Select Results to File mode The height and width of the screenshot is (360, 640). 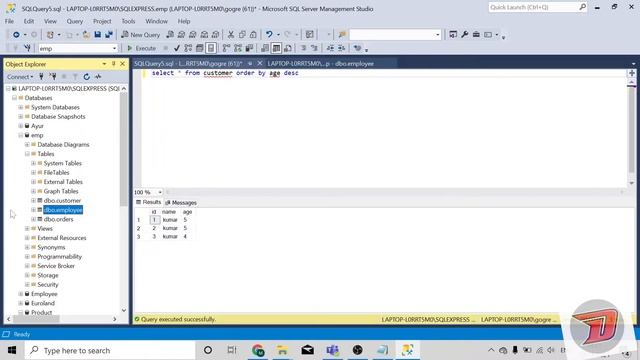point(288,48)
